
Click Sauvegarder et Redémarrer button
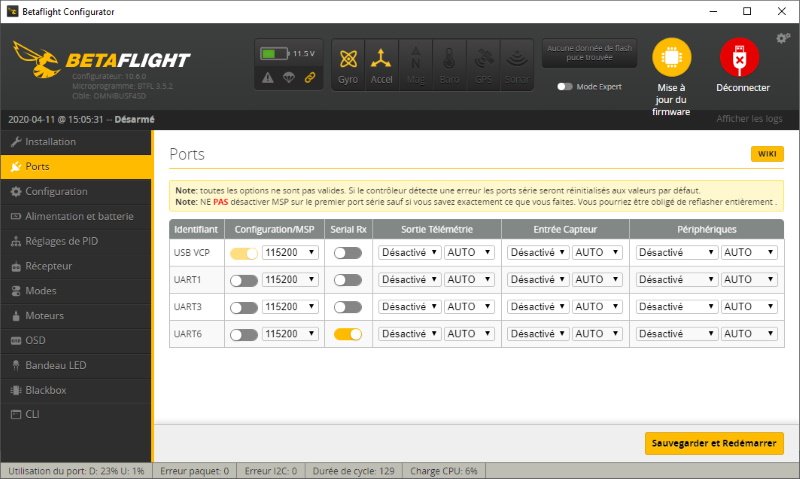pyautogui.click(x=714, y=443)
